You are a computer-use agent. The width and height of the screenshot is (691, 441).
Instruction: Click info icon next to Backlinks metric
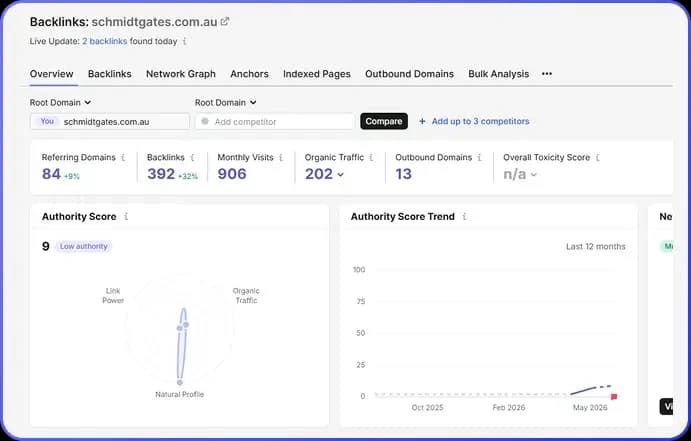tap(192, 158)
